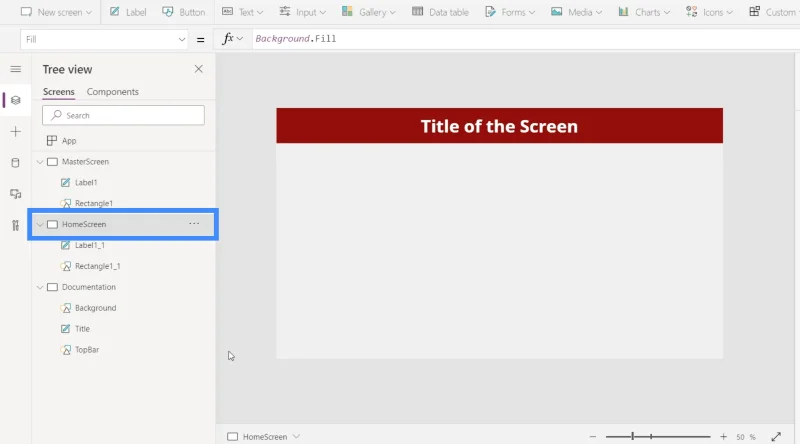Select the App item in tree

click(69, 141)
